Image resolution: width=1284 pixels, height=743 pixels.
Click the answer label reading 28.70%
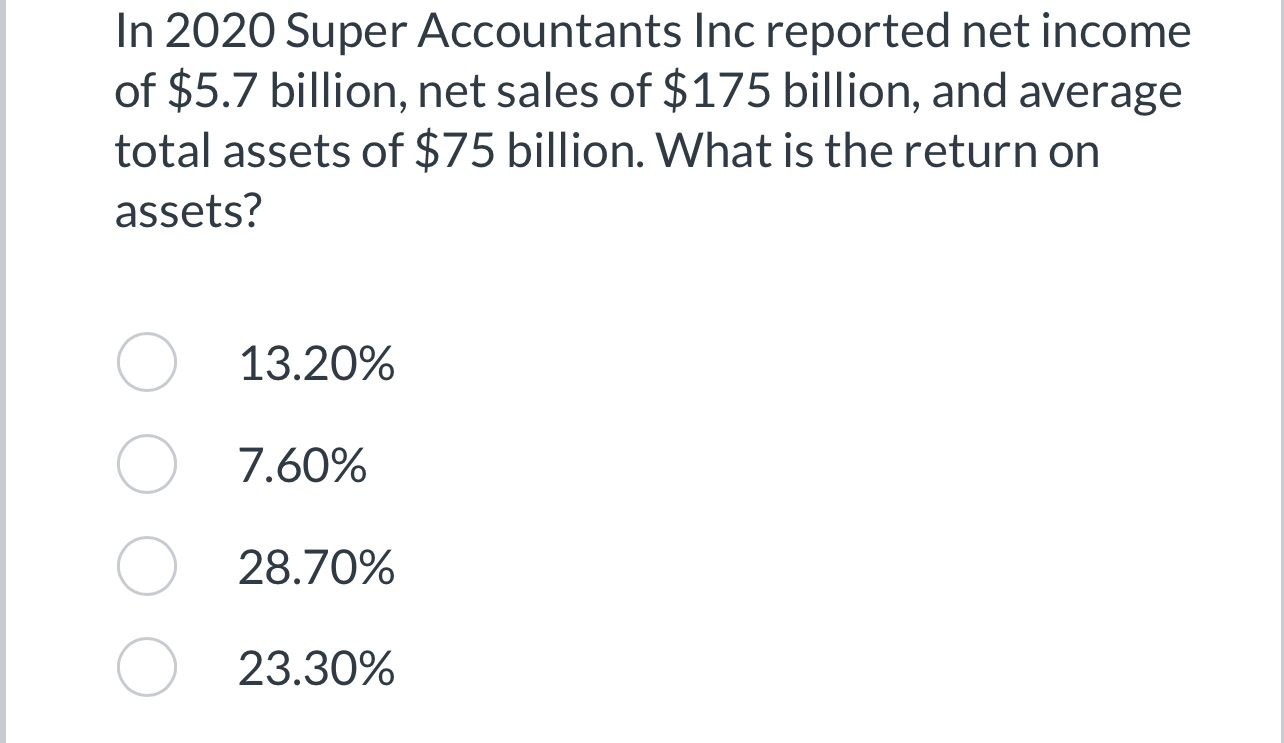click(x=317, y=566)
